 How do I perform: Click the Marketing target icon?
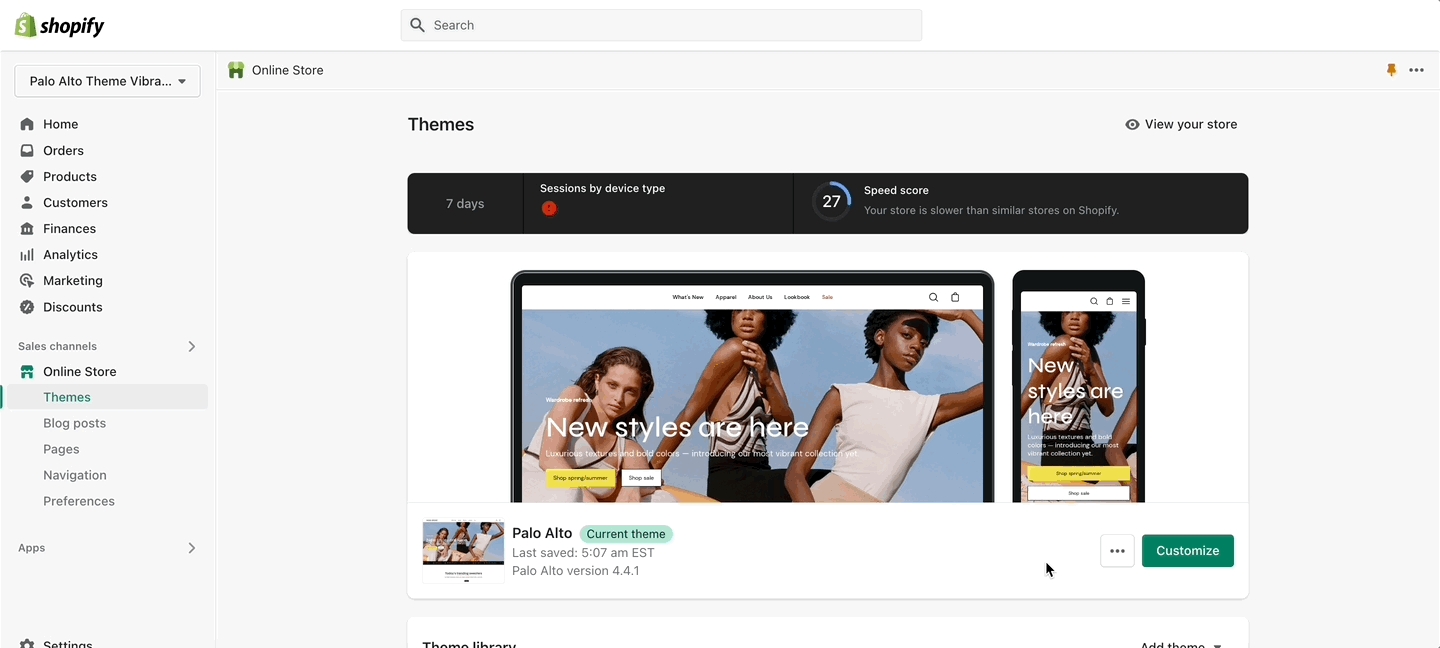click(x=27, y=281)
